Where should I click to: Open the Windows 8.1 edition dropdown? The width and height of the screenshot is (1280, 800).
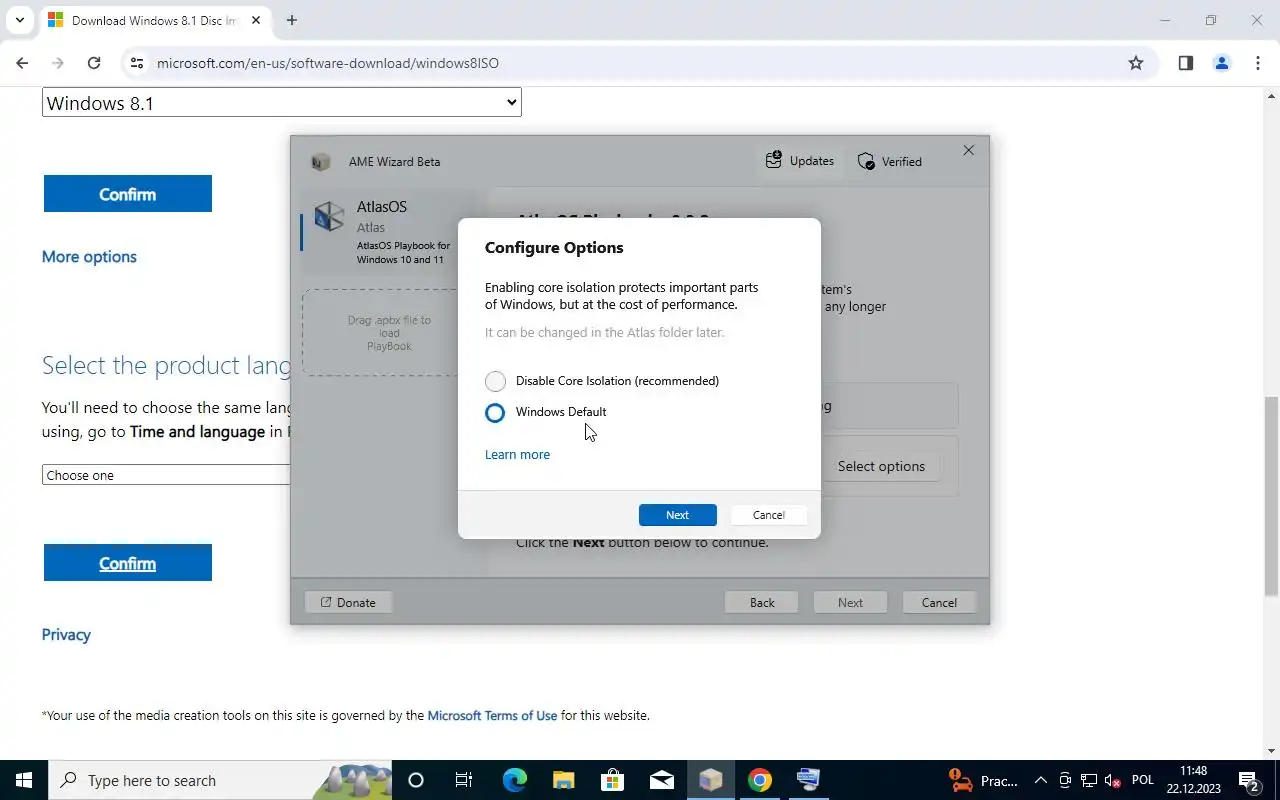pyautogui.click(x=281, y=103)
